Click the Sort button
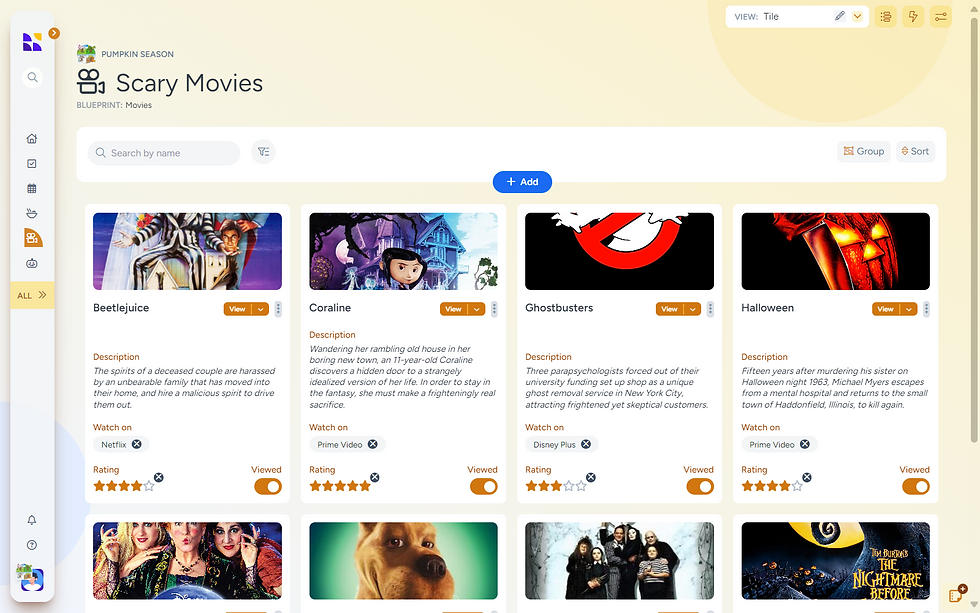 pos(915,151)
